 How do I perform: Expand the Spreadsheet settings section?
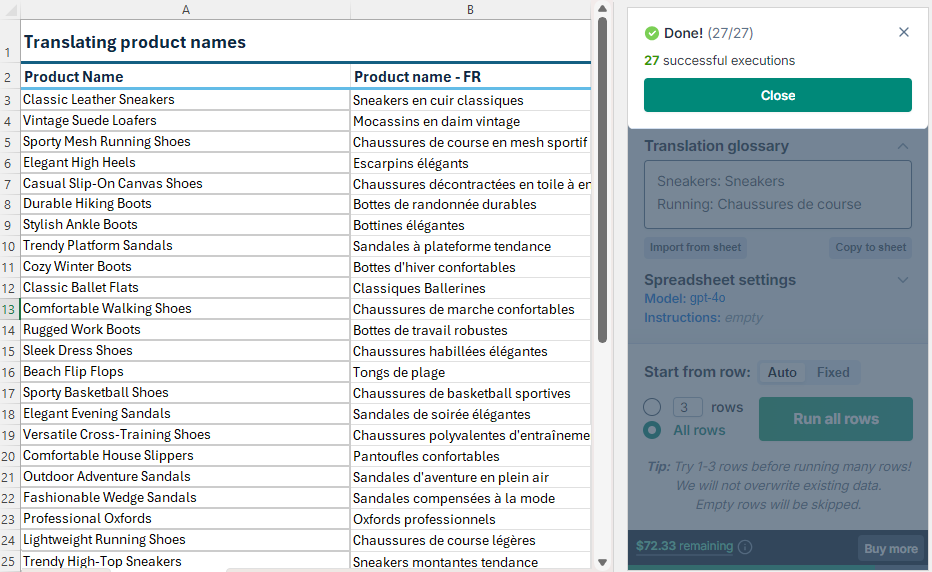click(x=903, y=280)
